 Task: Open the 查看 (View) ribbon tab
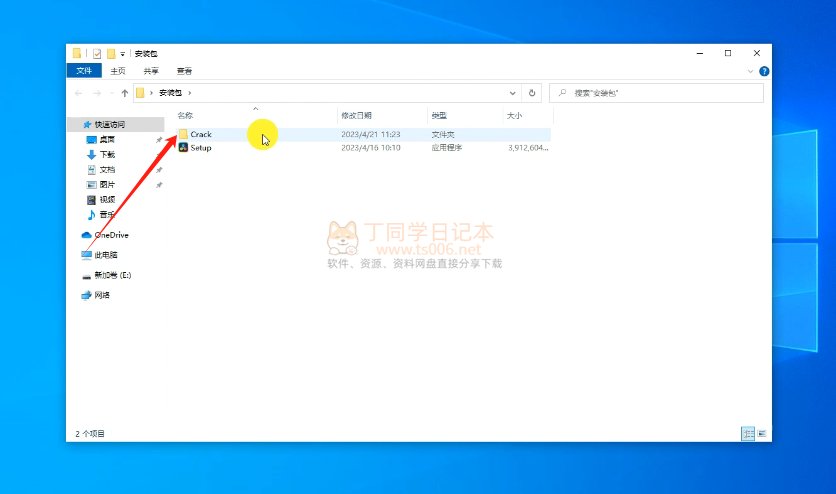[x=184, y=71]
